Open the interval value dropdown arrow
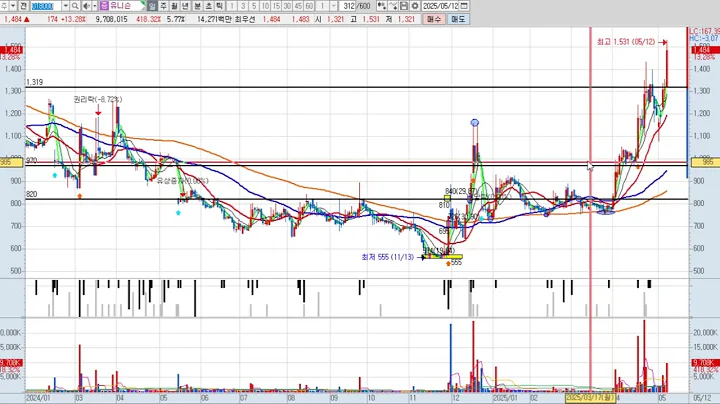Image resolution: width=720 pixels, height=404 pixels. [334, 6]
